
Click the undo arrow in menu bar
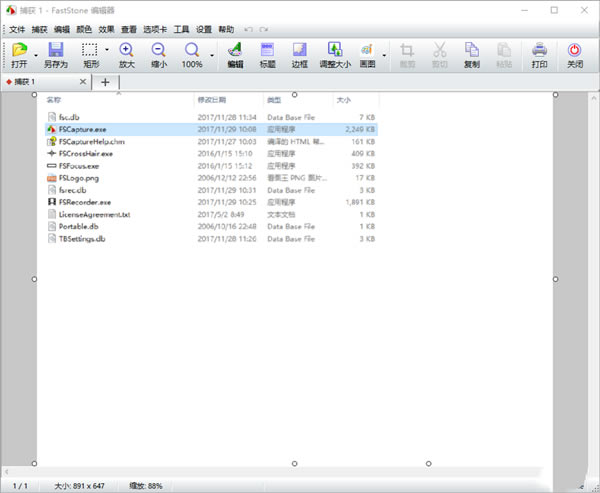pyautogui.click(x=248, y=29)
